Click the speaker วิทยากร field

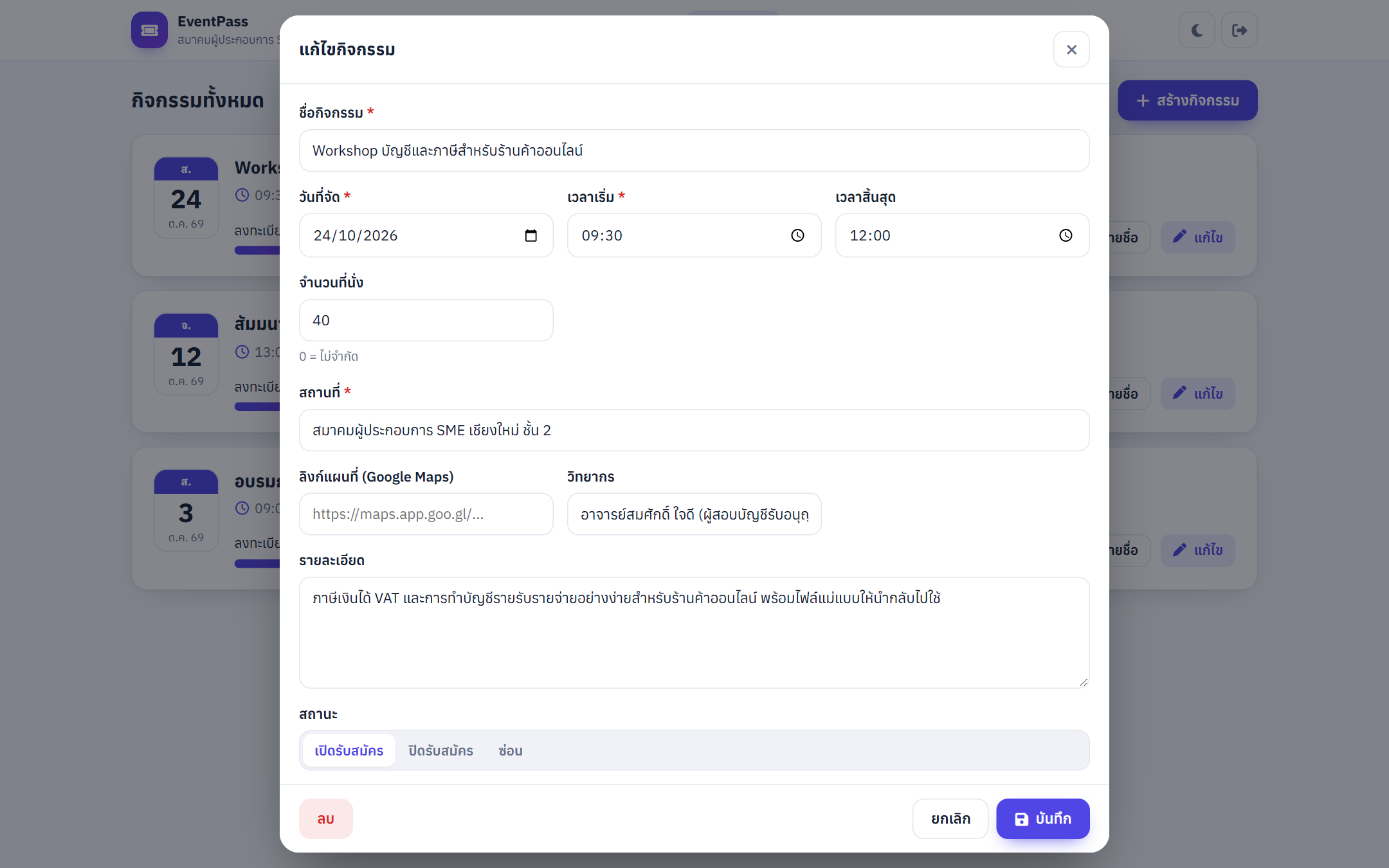click(694, 514)
